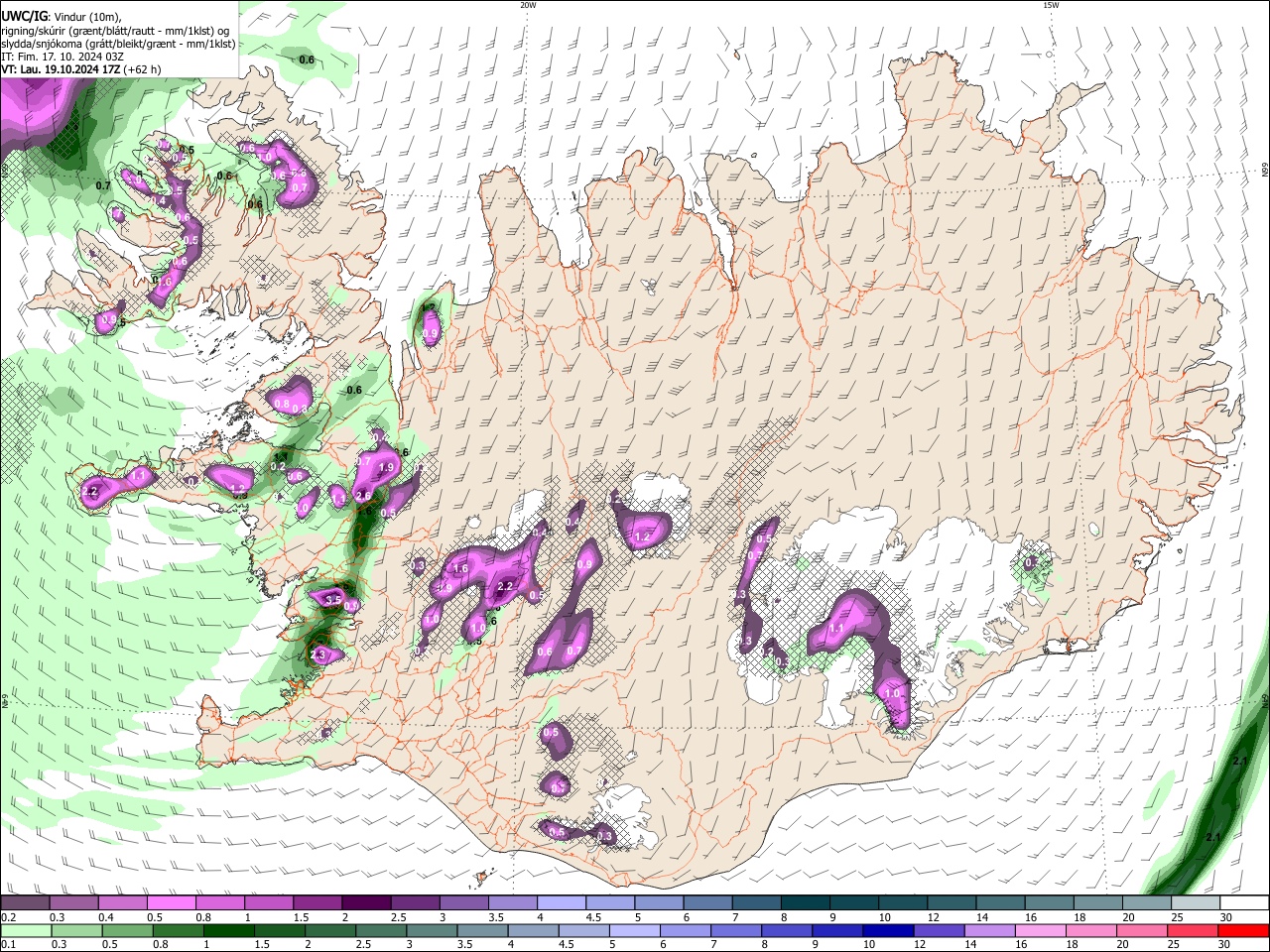Pick the upper scale swatch labeled 18
1270x952 pixels.
[1099, 903]
